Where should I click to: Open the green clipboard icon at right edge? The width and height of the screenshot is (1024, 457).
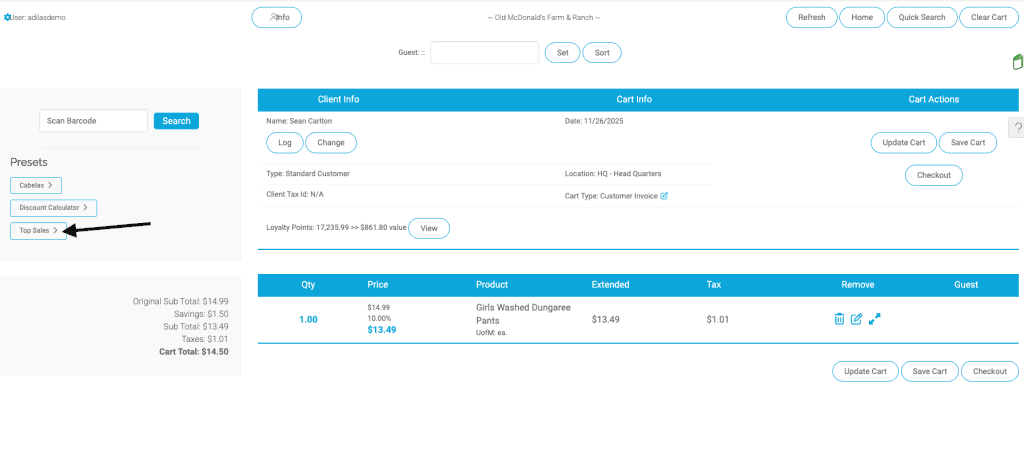pos(1017,63)
